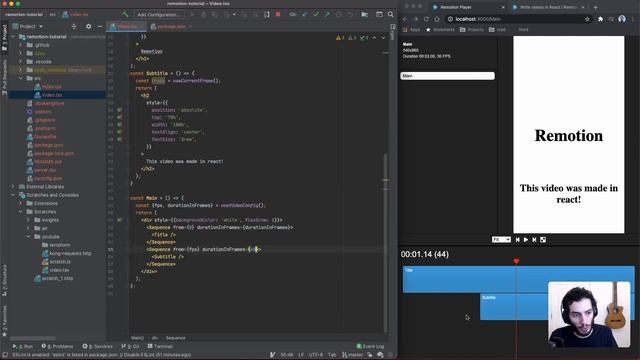640x360 pixels.
Task: Click next highlighted error down arrow in editor
Action: tap(383, 38)
